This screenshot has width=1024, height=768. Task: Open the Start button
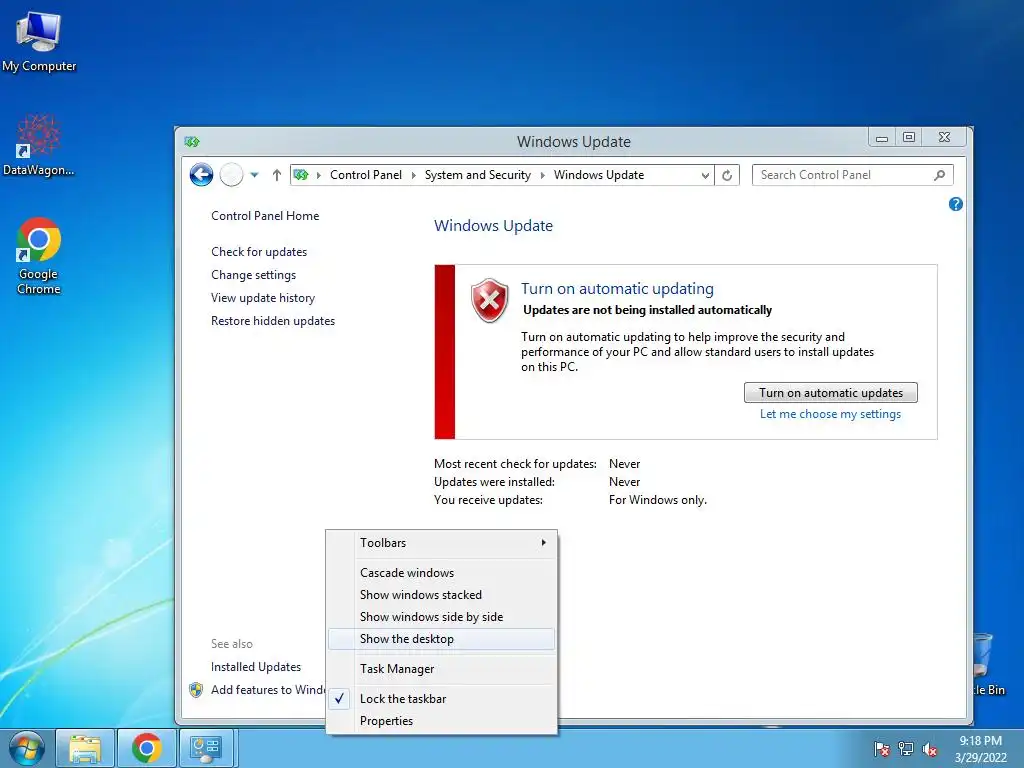click(27, 748)
